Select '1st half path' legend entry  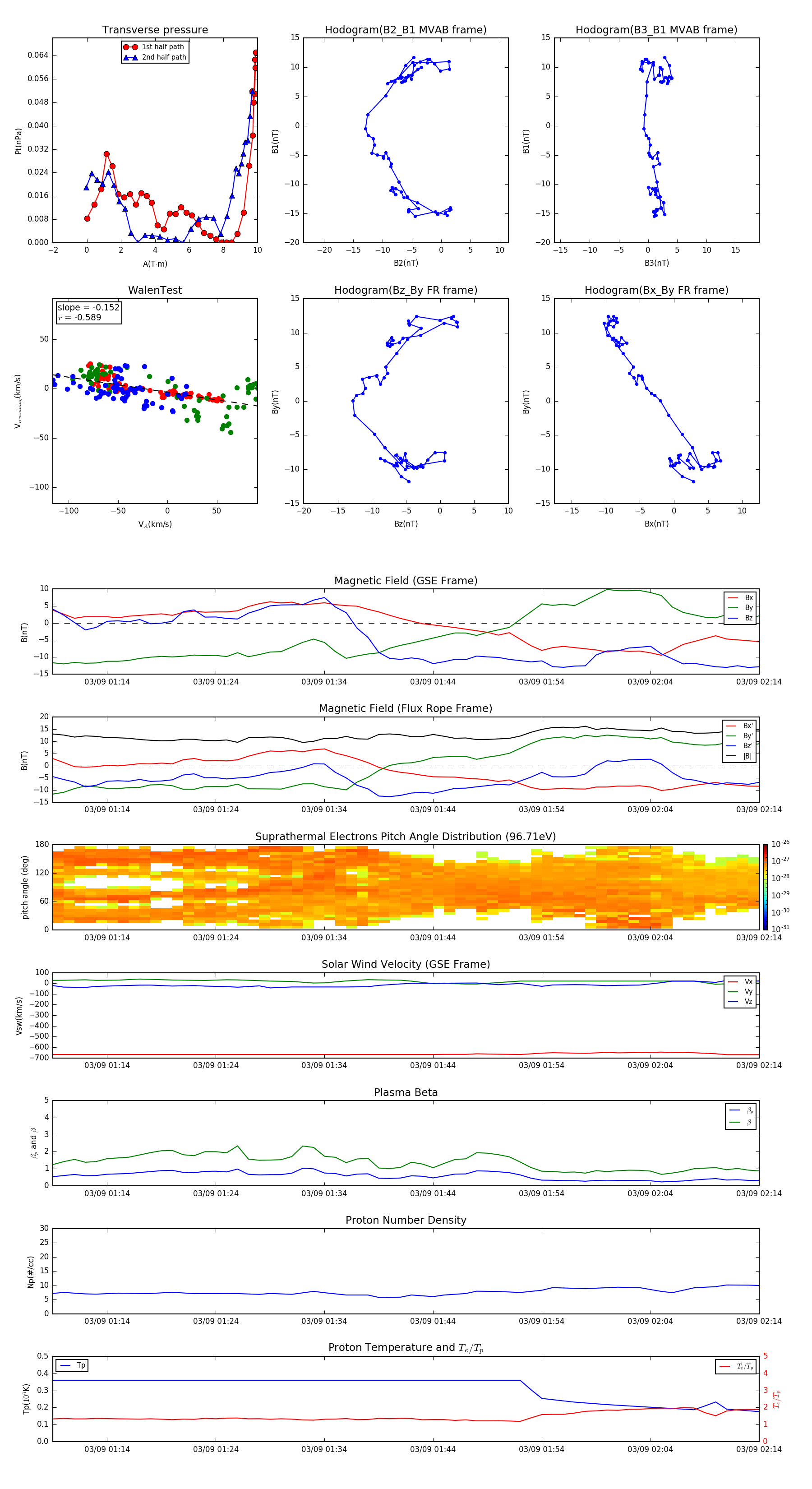155,47
